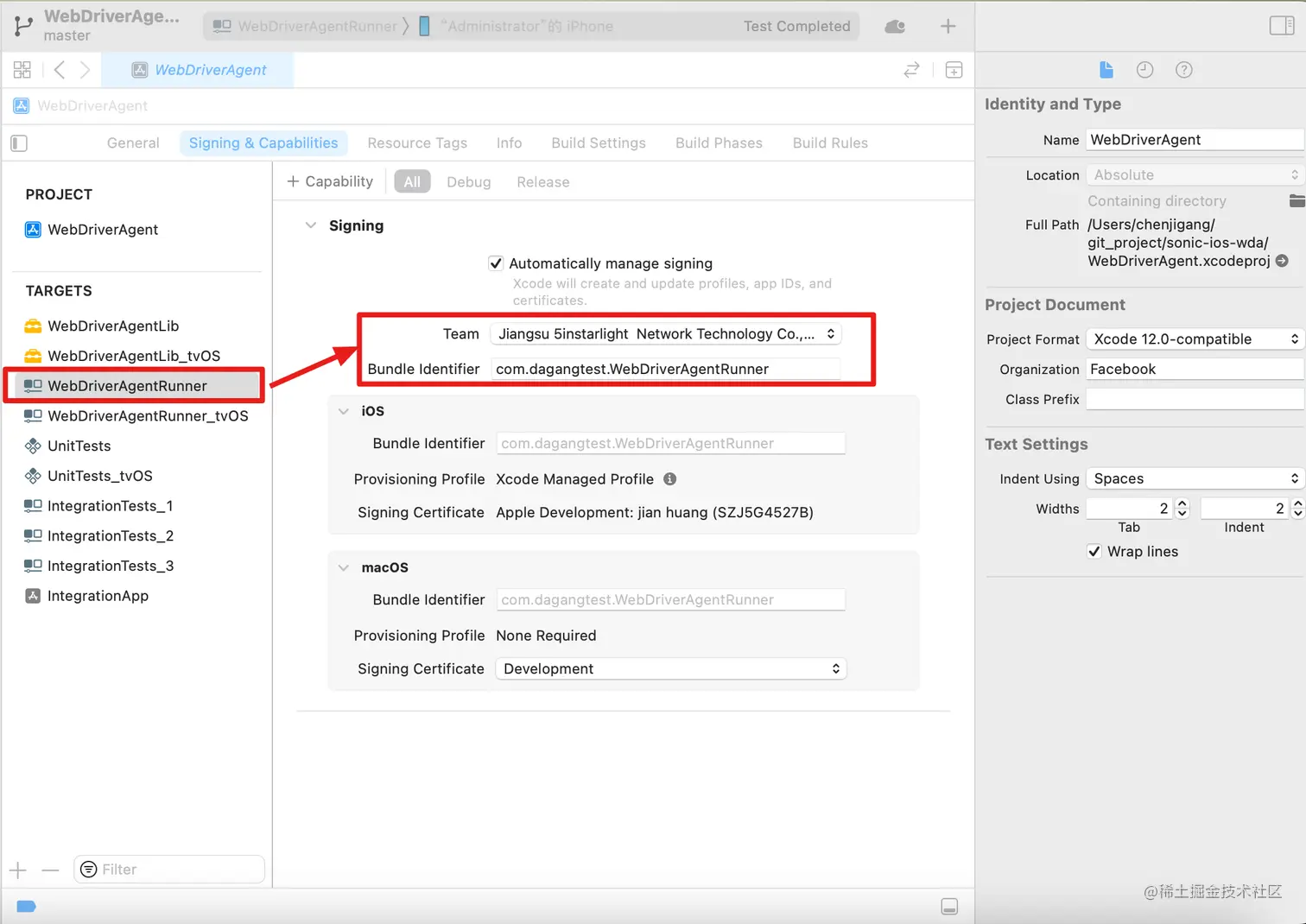Open WebDriverAgent breadcrumb in jump bar
This screenshot has height=924, width=1306.
click(80, 105)
